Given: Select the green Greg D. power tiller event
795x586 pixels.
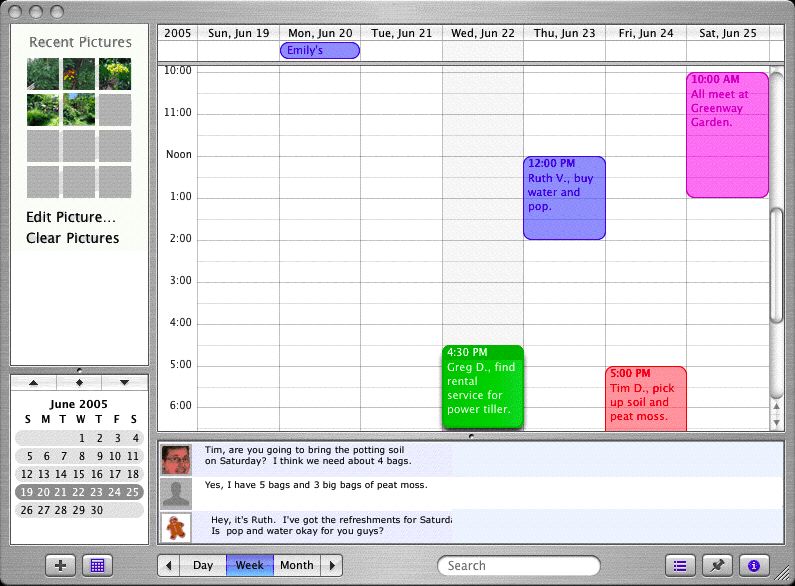Looking at the screenshot, I should point(483,388).
